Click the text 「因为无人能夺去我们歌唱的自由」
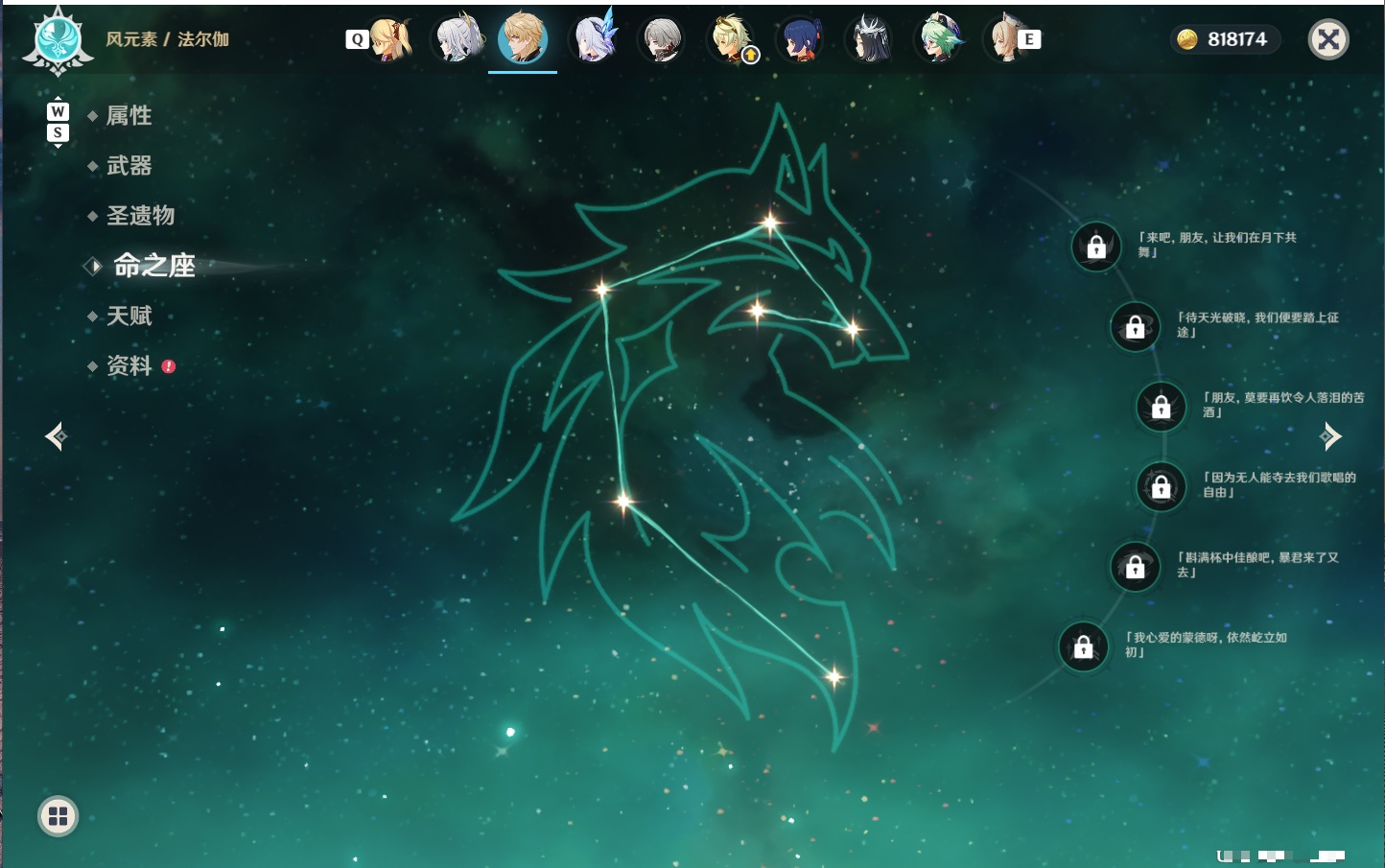Screen dimensions: 1385x868 1279,484
